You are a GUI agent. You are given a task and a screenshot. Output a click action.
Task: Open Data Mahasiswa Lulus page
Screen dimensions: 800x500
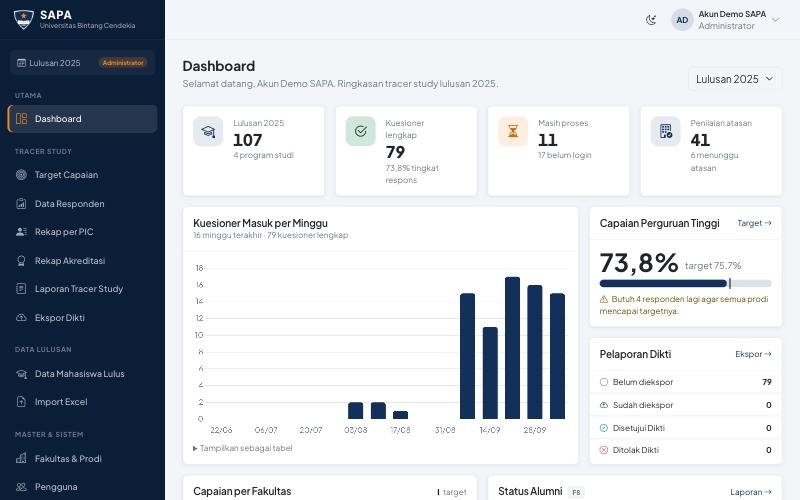(83, 373)
